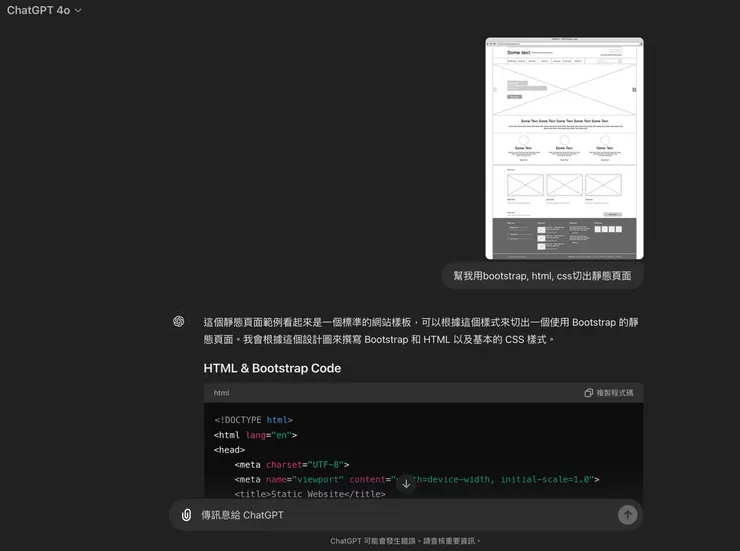Screen dimensions: 740x551
Task: Focus the 傳訊息給 ChatGPT input field
Action: pyautogui.click(x=406, y=515)
